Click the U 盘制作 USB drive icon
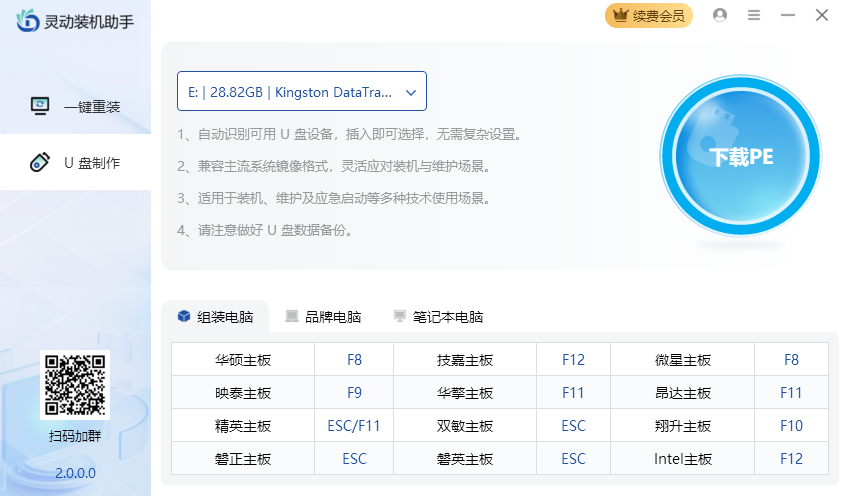846x496 pixels. (x=40, y=162)
